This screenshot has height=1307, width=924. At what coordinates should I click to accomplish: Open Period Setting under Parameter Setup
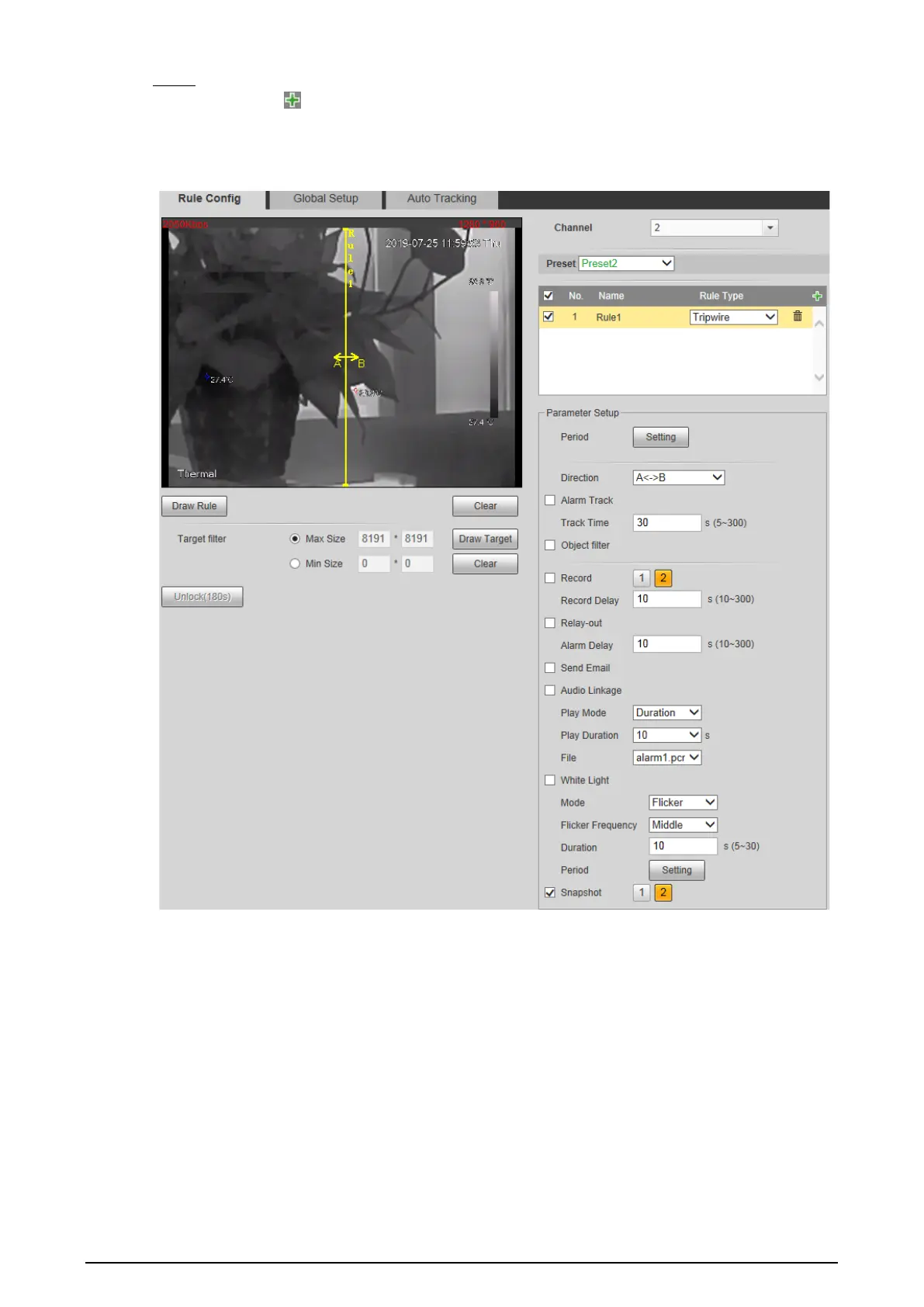[661, 437]
